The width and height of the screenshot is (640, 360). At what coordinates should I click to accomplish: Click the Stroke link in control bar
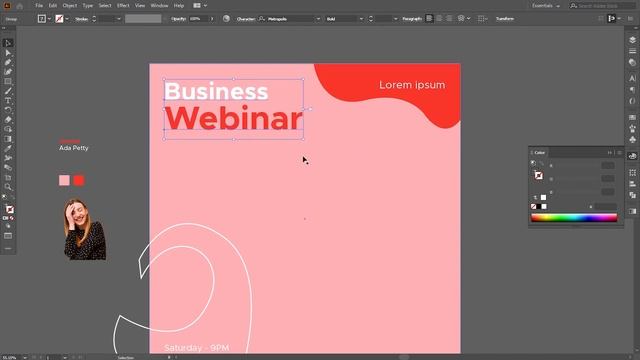click(81, 19)
